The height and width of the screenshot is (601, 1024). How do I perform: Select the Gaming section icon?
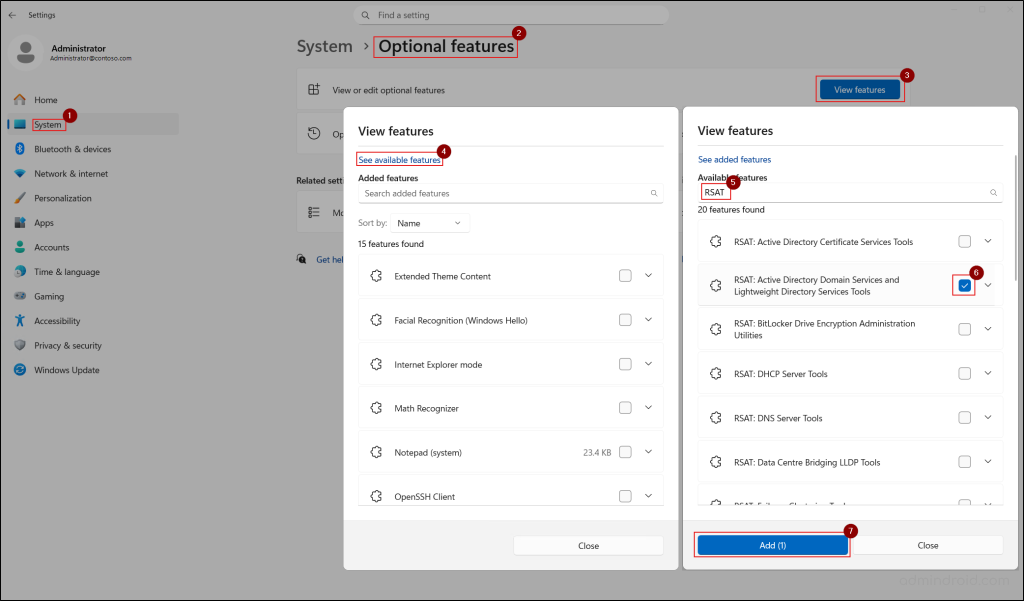tap(20, 296)
